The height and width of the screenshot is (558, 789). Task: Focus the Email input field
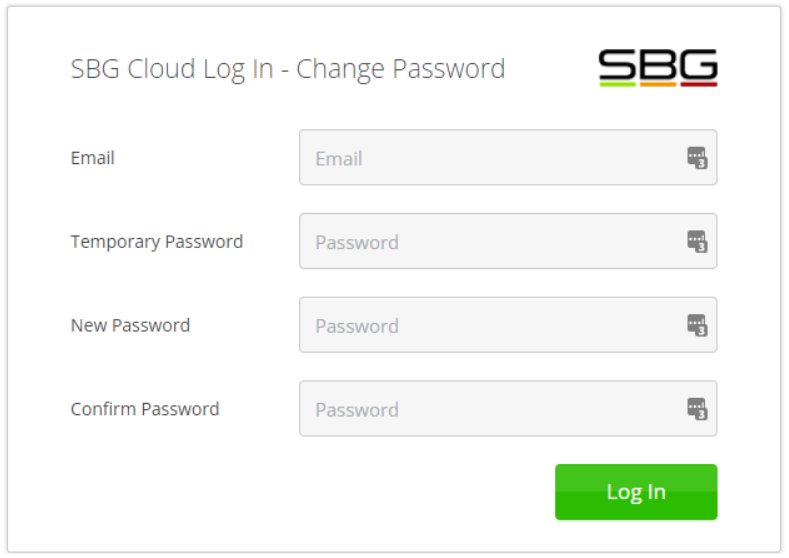pyautogui.click(x=490, y=158)
